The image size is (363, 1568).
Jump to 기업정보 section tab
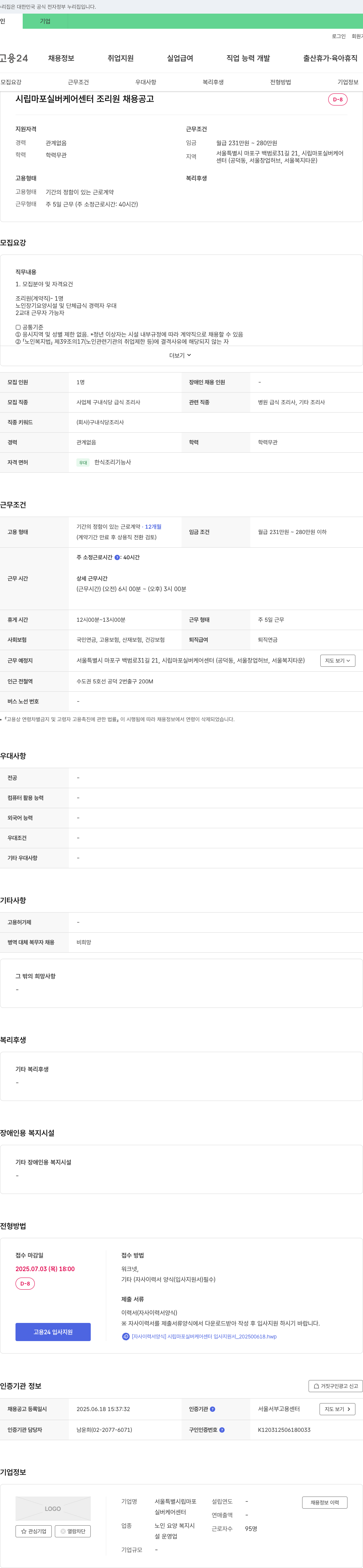[348, 82]
